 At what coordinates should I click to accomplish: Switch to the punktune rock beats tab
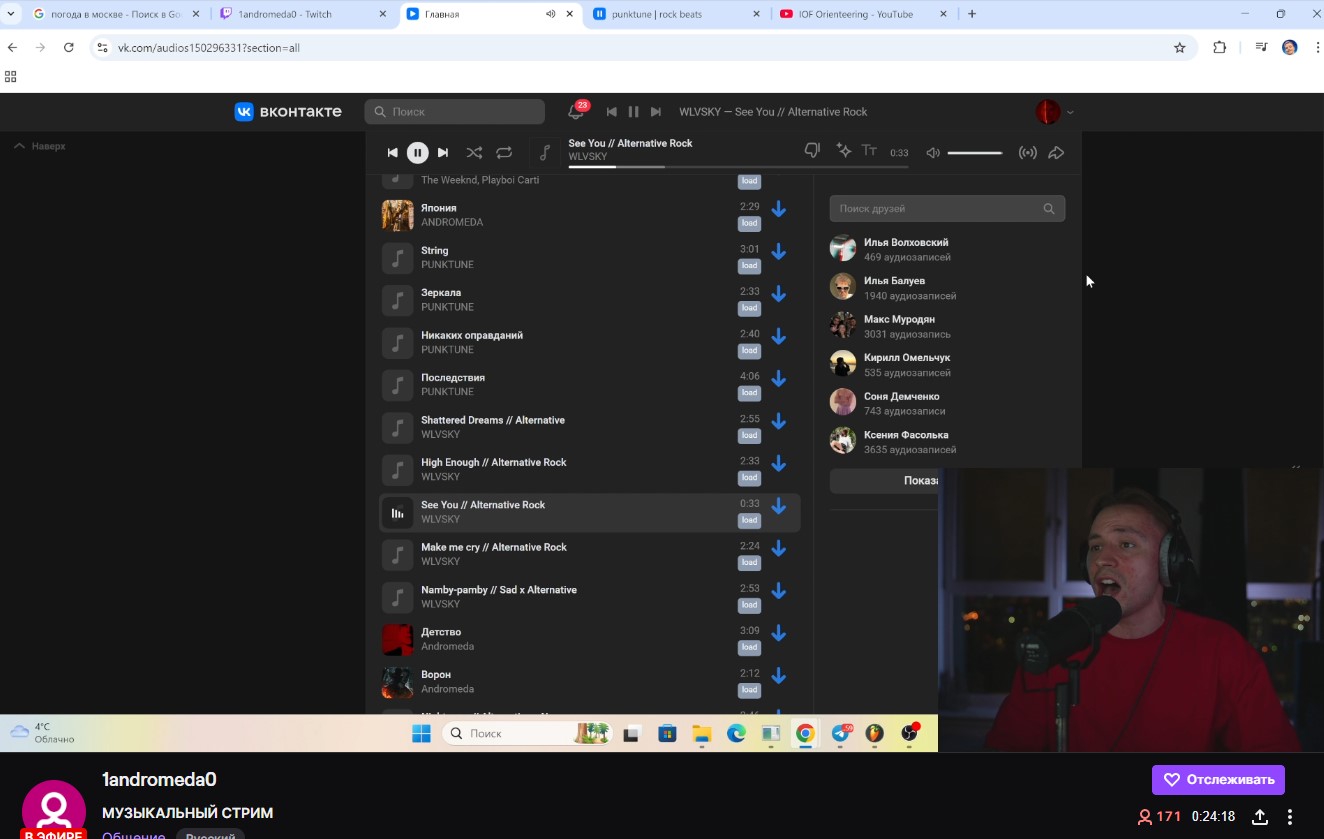(677, 14)
